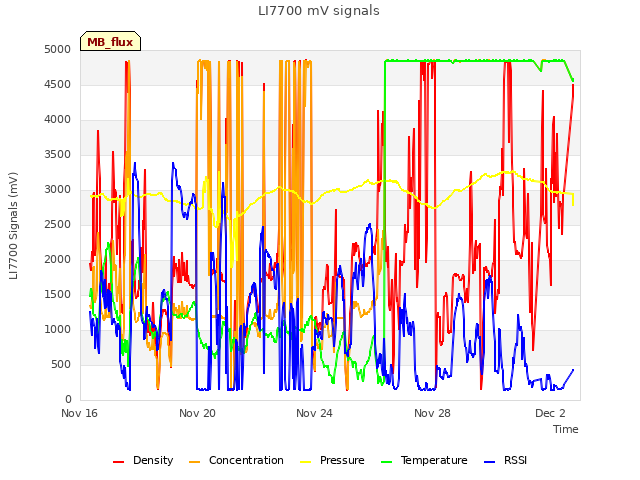Click the 4000 y-axis tick label
The image size is (640, 480).
[58, 120]
